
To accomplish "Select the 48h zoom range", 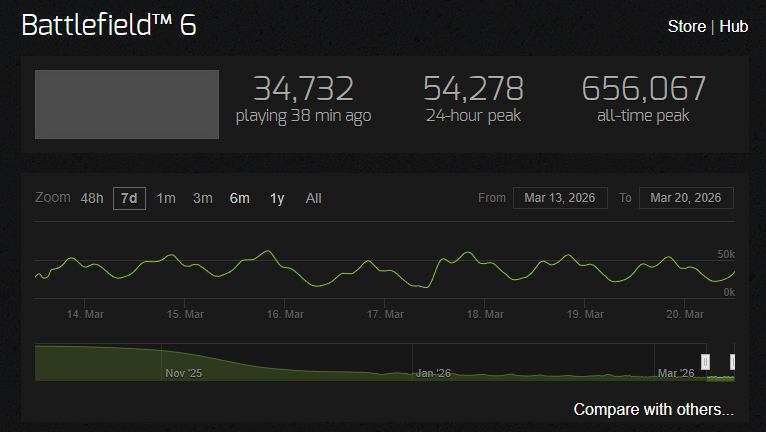I will [92, 198].
